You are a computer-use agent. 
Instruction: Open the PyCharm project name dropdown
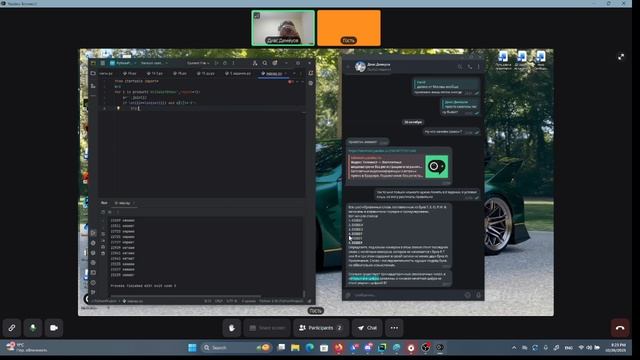click(x=123, y=63)
